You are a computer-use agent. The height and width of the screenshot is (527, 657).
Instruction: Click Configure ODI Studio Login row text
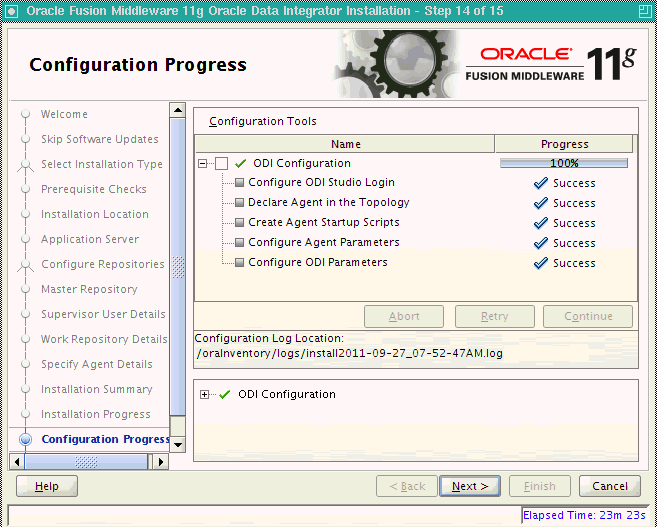(321, 183)
